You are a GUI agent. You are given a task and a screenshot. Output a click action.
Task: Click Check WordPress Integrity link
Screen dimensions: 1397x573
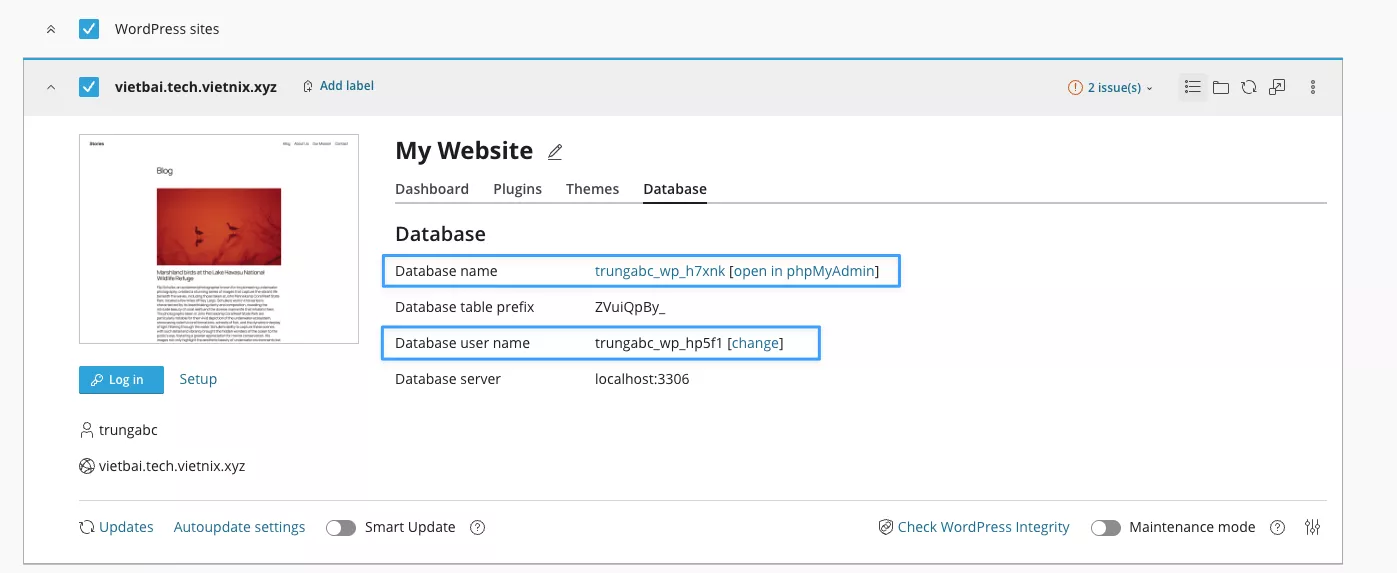(984, 527)
